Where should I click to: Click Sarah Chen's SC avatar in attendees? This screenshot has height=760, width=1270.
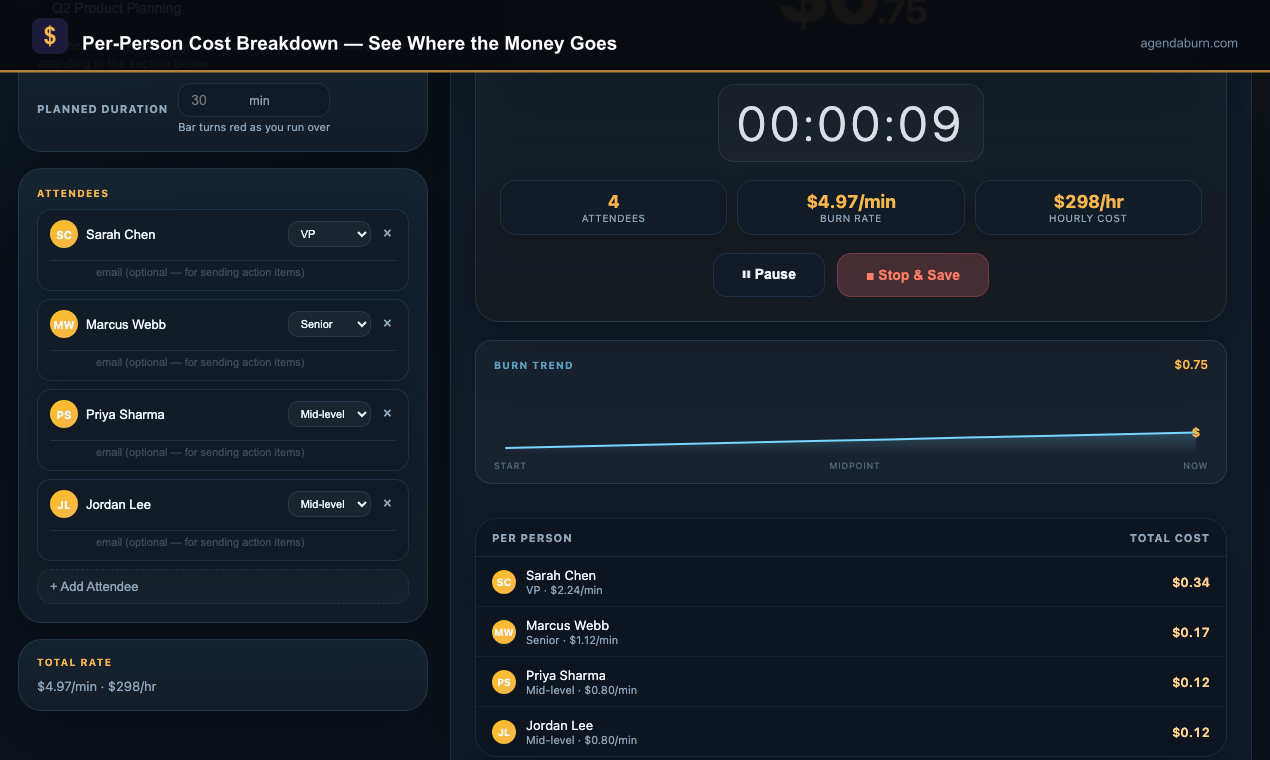[x=64, y=234]
